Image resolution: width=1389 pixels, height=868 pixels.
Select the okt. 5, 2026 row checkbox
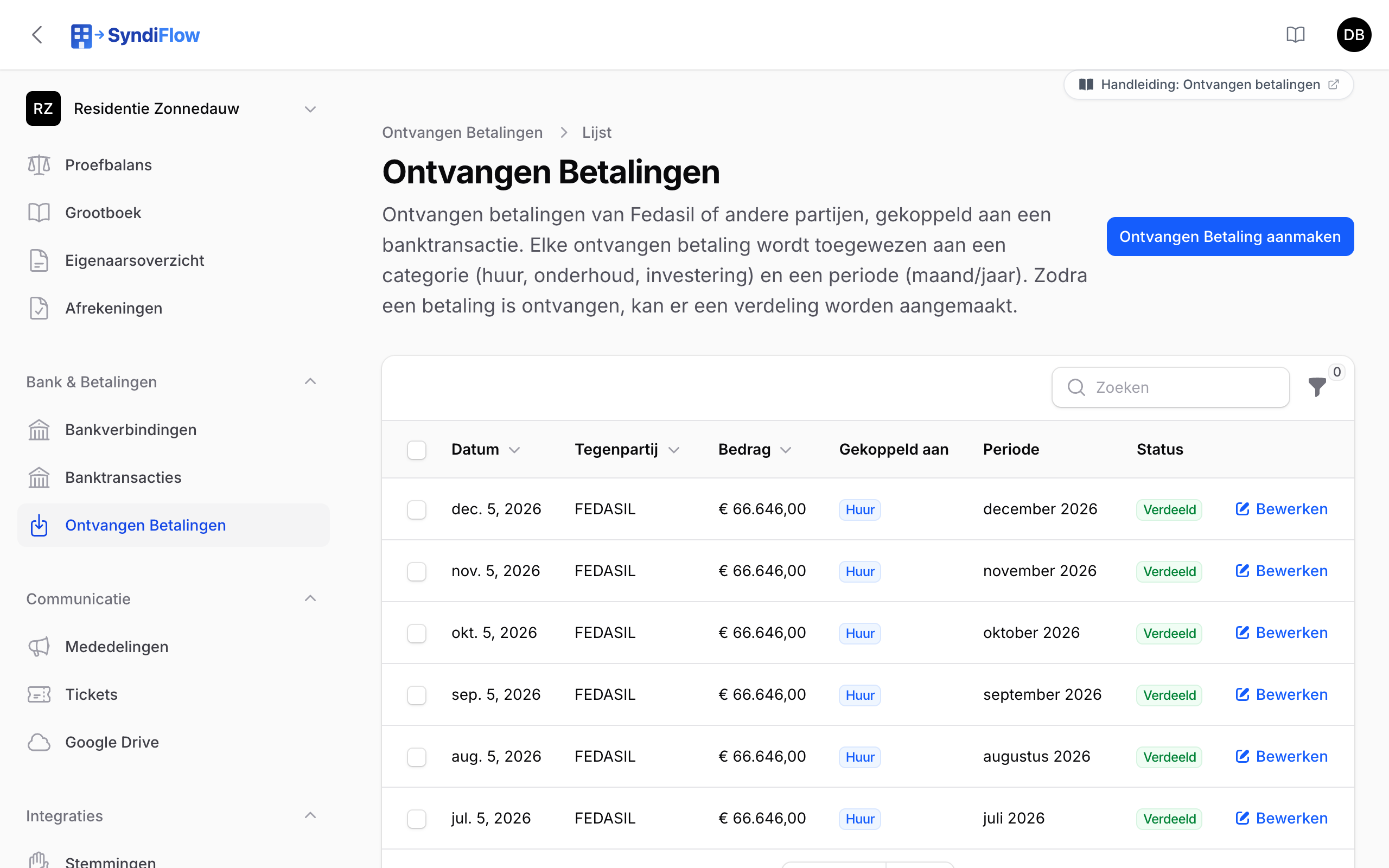coord(417,633)
